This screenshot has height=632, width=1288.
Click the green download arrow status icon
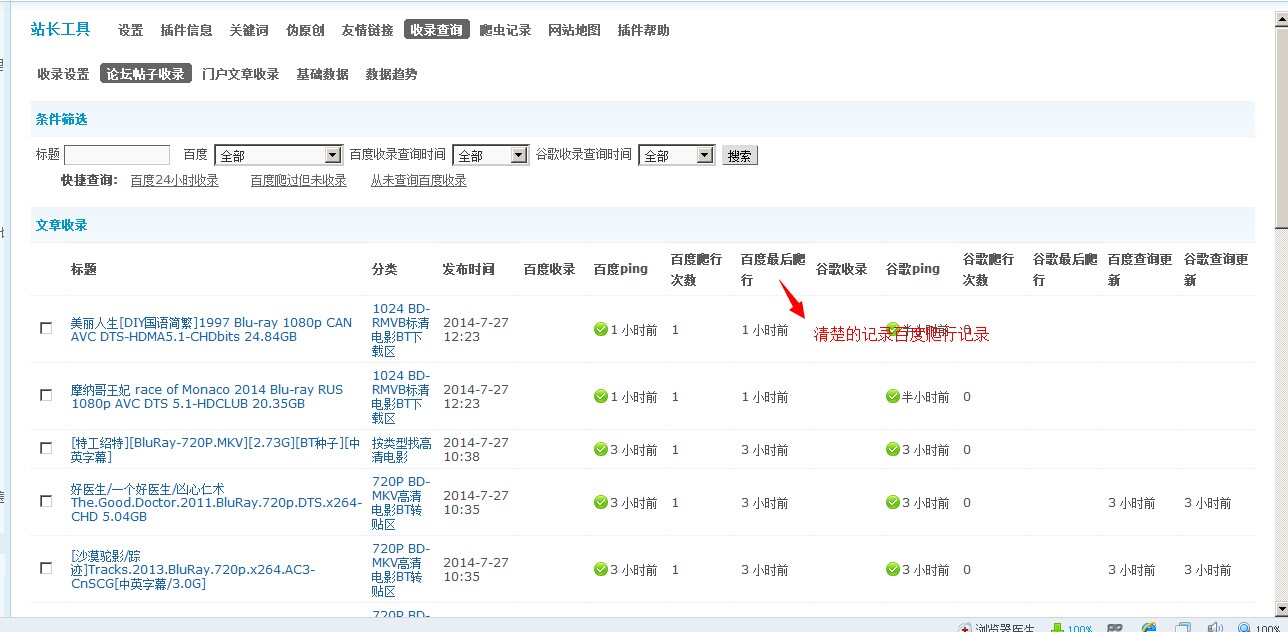click(x=1057, y=627)
